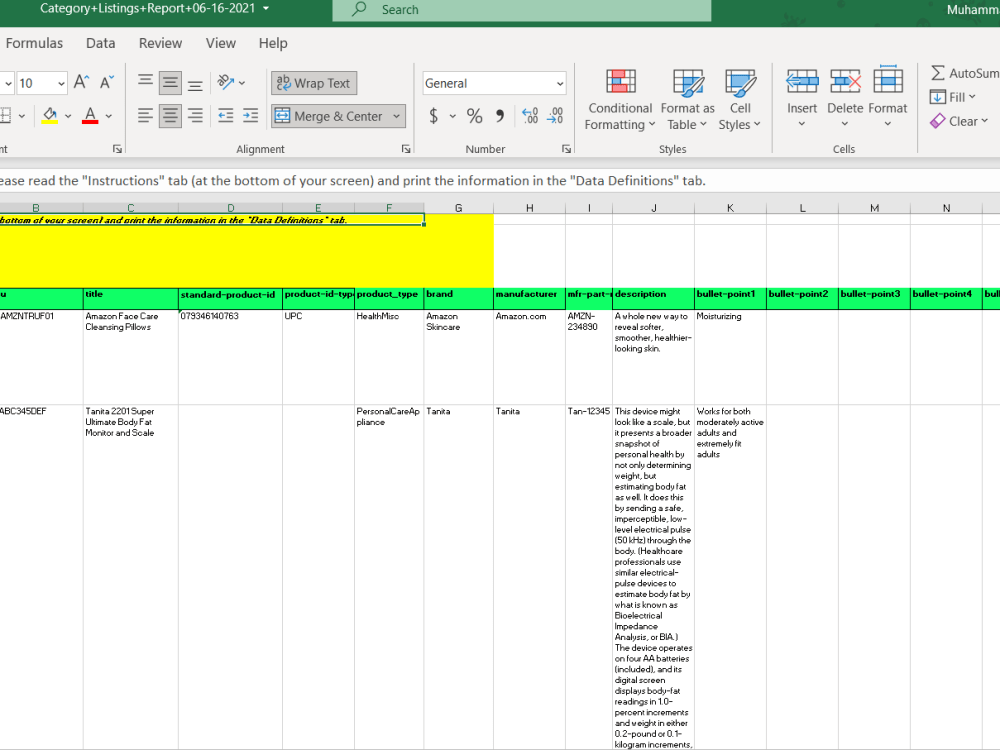1000x750 pixels.
Task: Open Cell Styles gallery
Action: click(740, 99)
